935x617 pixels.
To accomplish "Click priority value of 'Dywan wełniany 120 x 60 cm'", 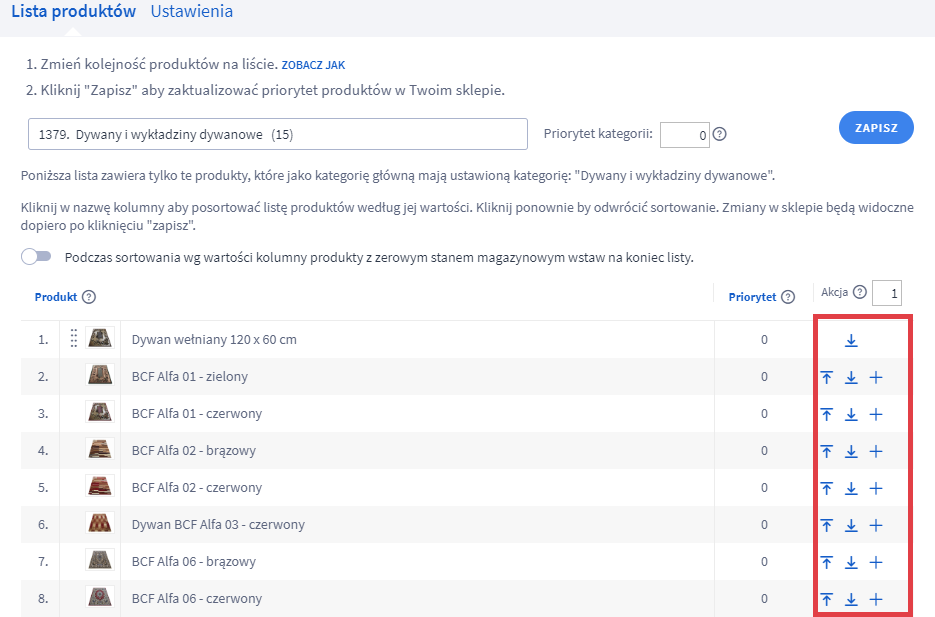I will (764, 340).
